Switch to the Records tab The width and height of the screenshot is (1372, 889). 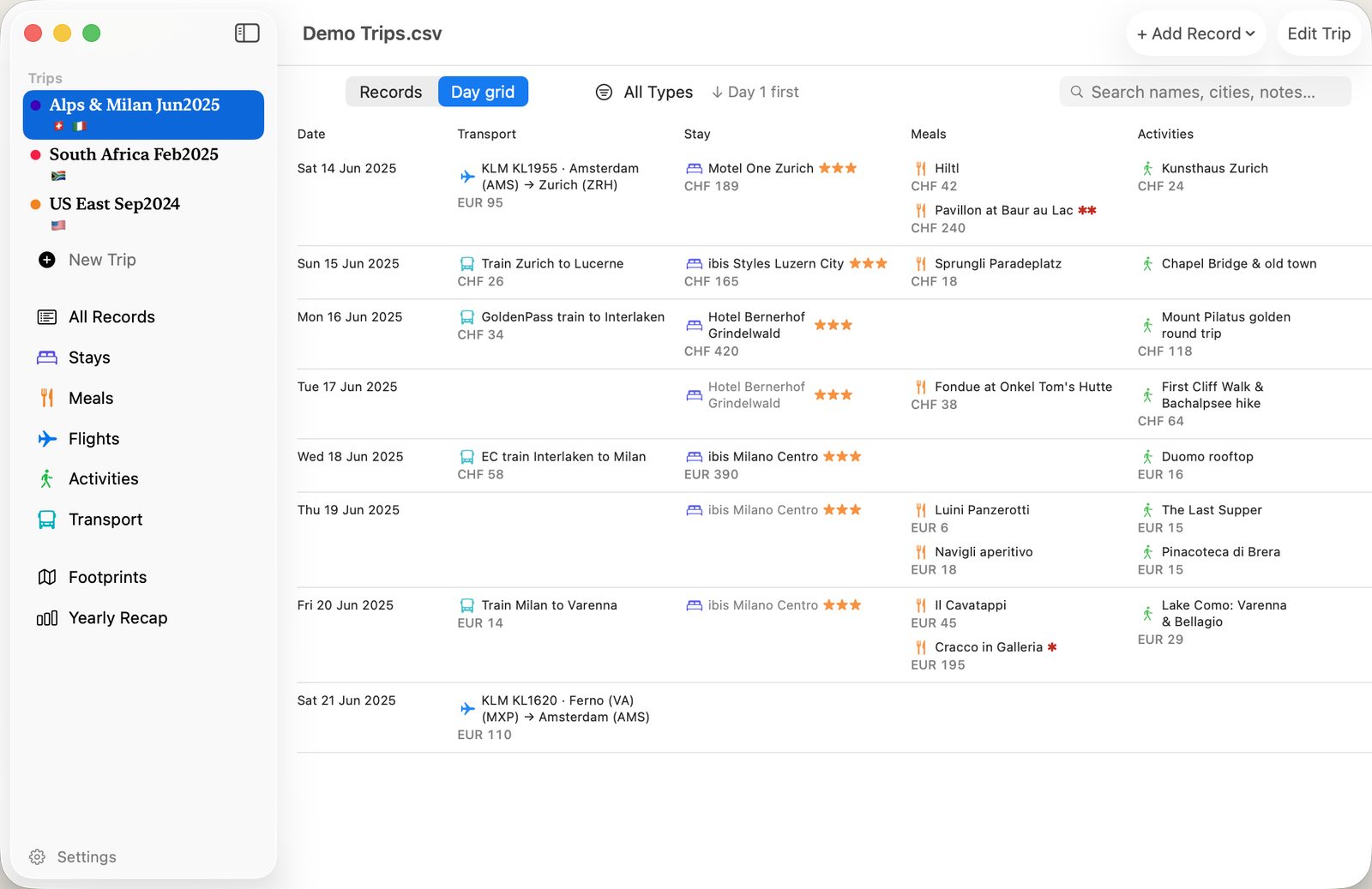pyautogui.click(x=391, y=92)
